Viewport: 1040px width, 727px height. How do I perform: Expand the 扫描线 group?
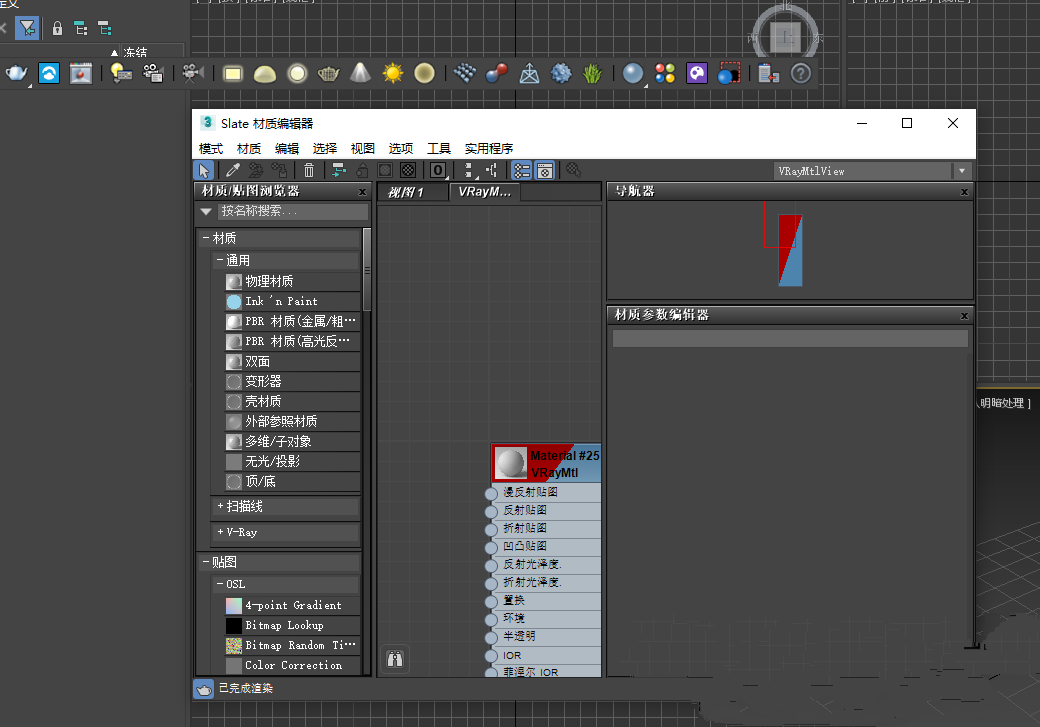pos(220,506)
